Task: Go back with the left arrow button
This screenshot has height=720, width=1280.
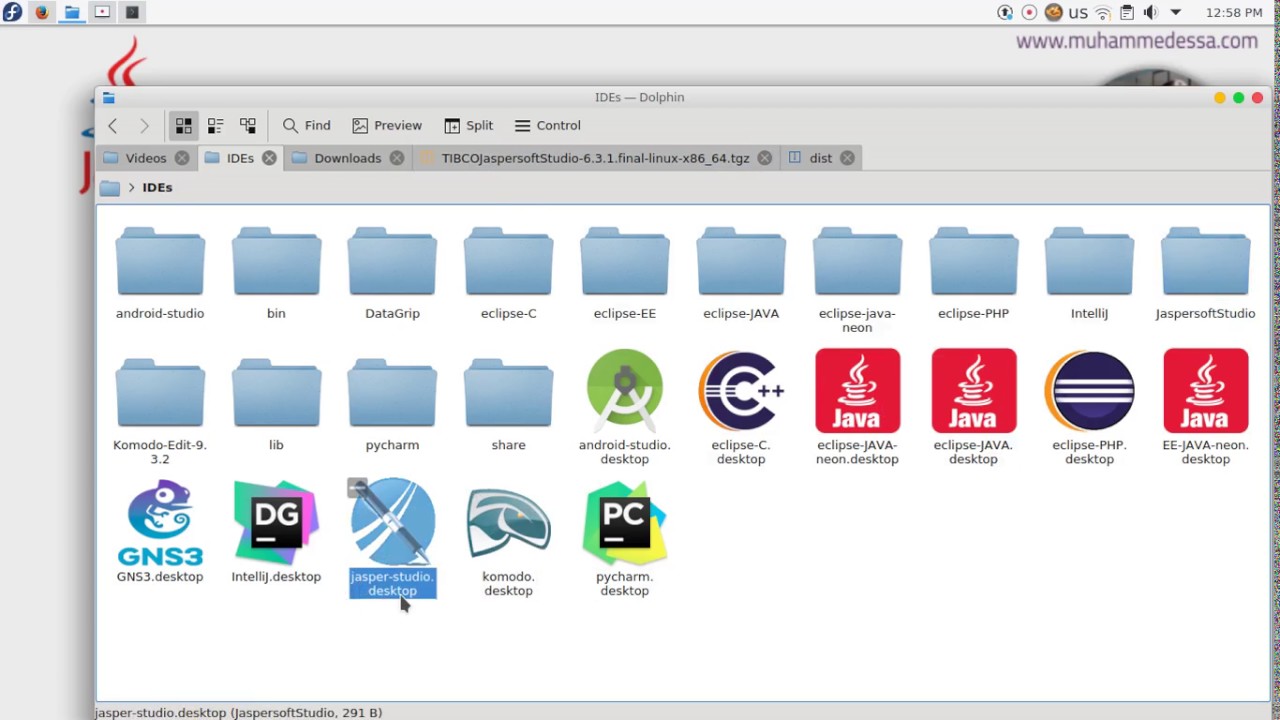Action: pyautogui.click(x=113, y=125)
